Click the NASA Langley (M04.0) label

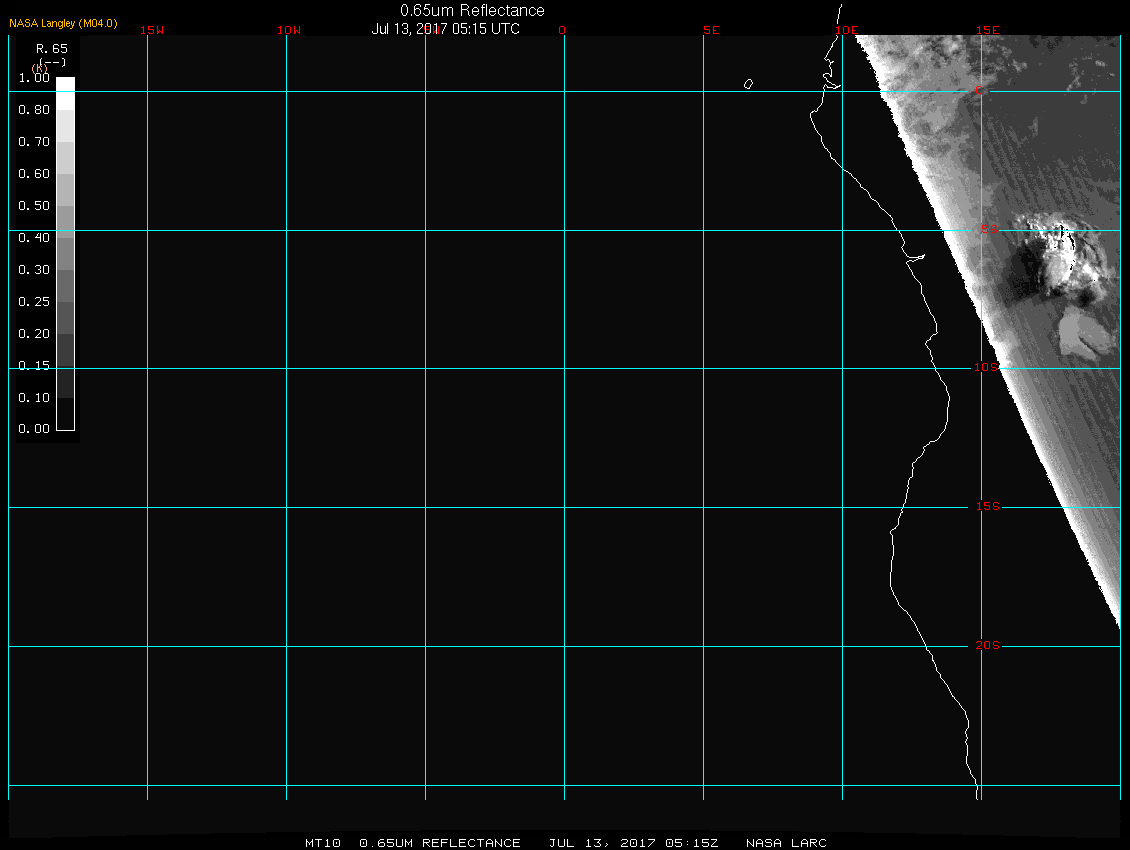(63, 23)
